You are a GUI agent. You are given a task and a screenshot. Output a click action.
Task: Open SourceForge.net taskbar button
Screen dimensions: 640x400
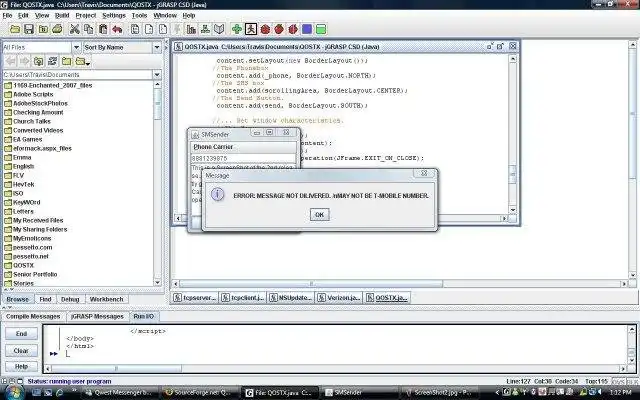pyautogui.click(x=198, y=393)
